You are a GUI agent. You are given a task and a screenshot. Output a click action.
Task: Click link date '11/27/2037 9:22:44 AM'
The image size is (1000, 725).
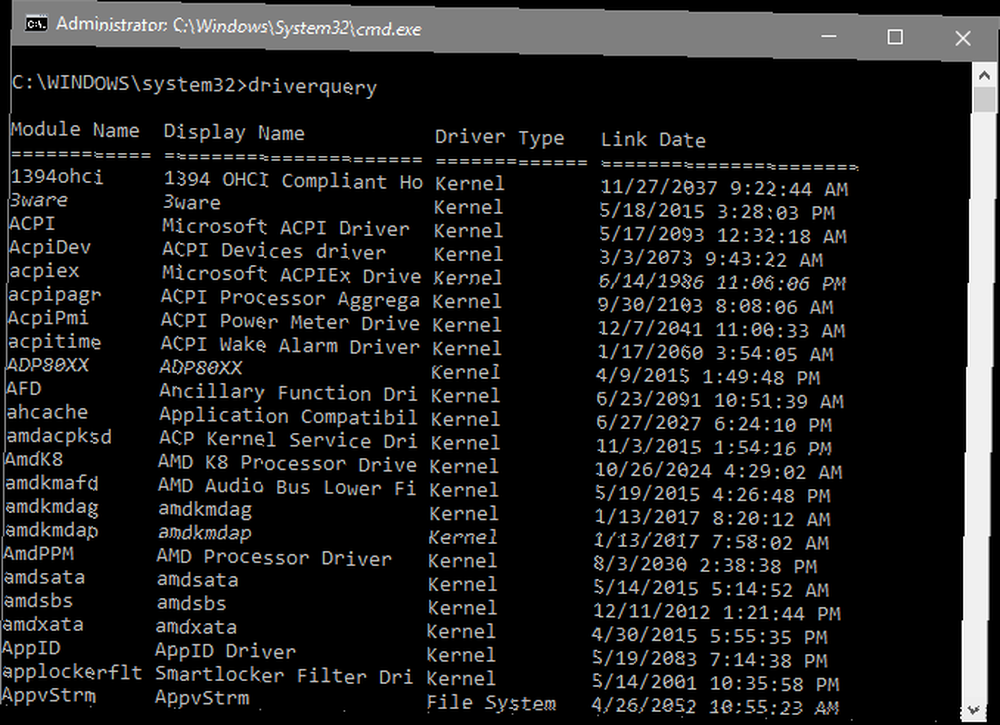coord(724,188)
